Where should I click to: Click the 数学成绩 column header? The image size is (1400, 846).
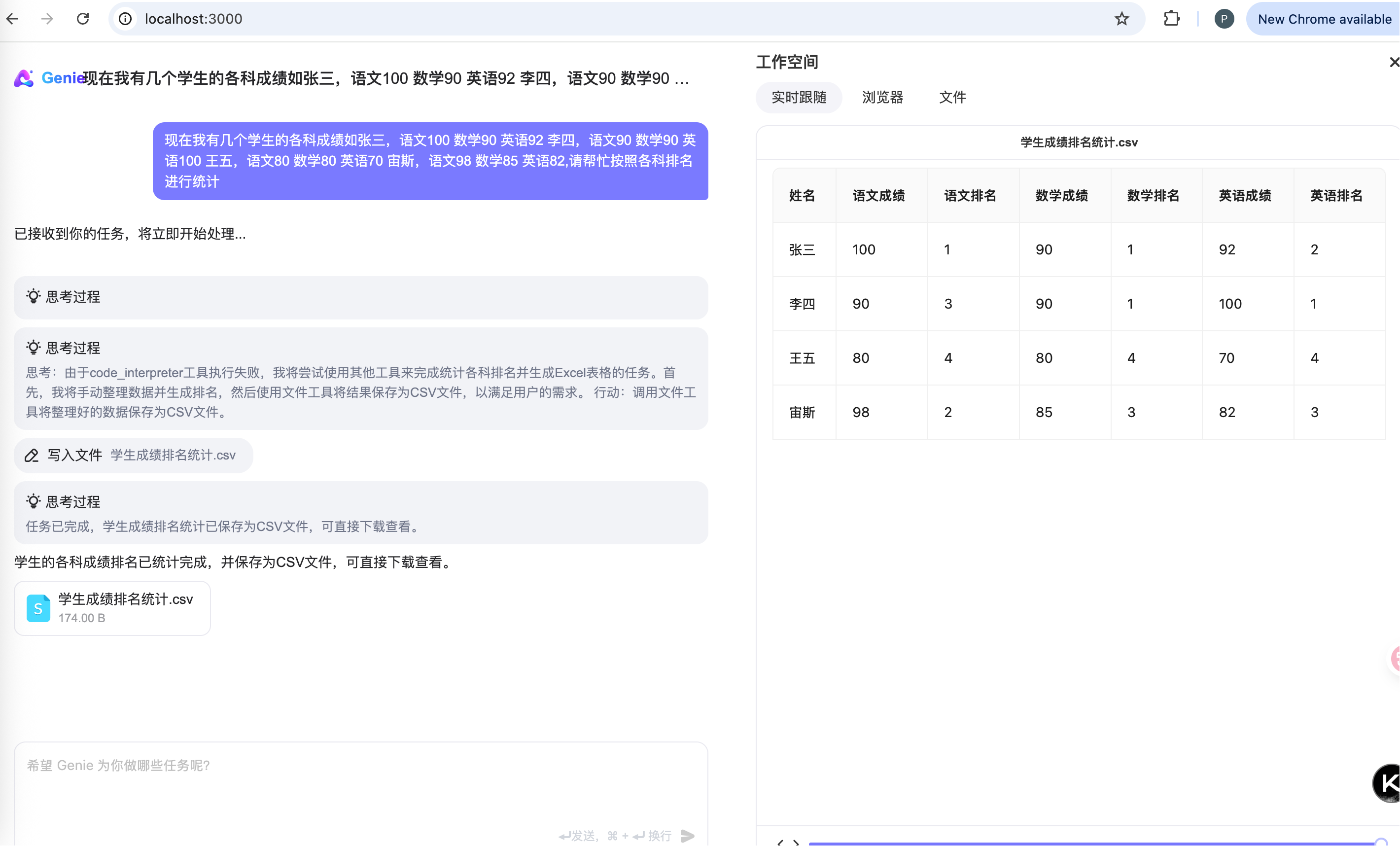[1065, 195]
